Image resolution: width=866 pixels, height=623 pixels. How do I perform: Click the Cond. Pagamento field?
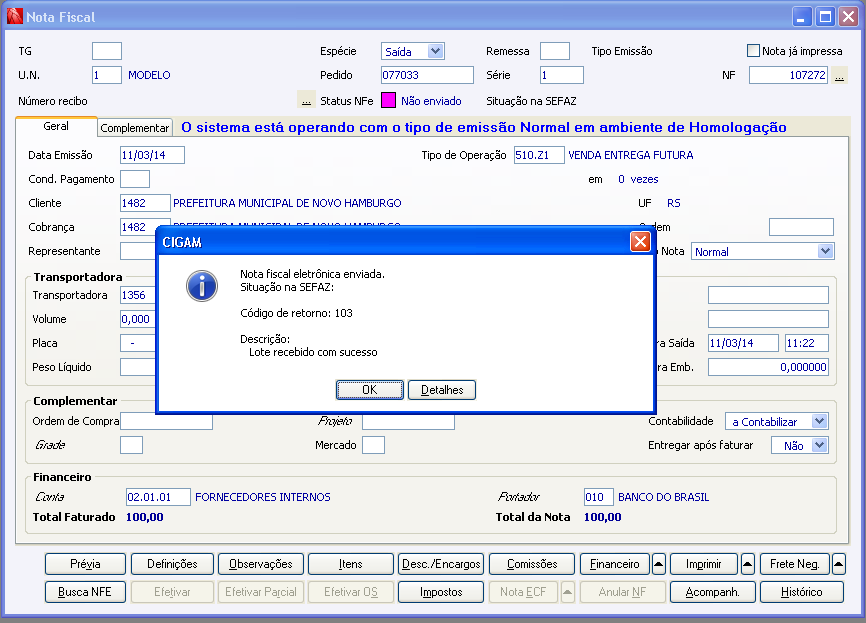click(135, 179)
